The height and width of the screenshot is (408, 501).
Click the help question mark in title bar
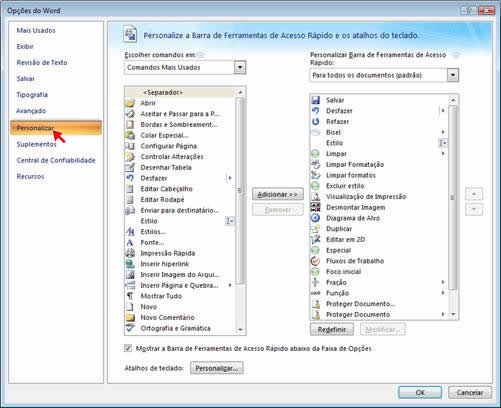pos(468,11)
